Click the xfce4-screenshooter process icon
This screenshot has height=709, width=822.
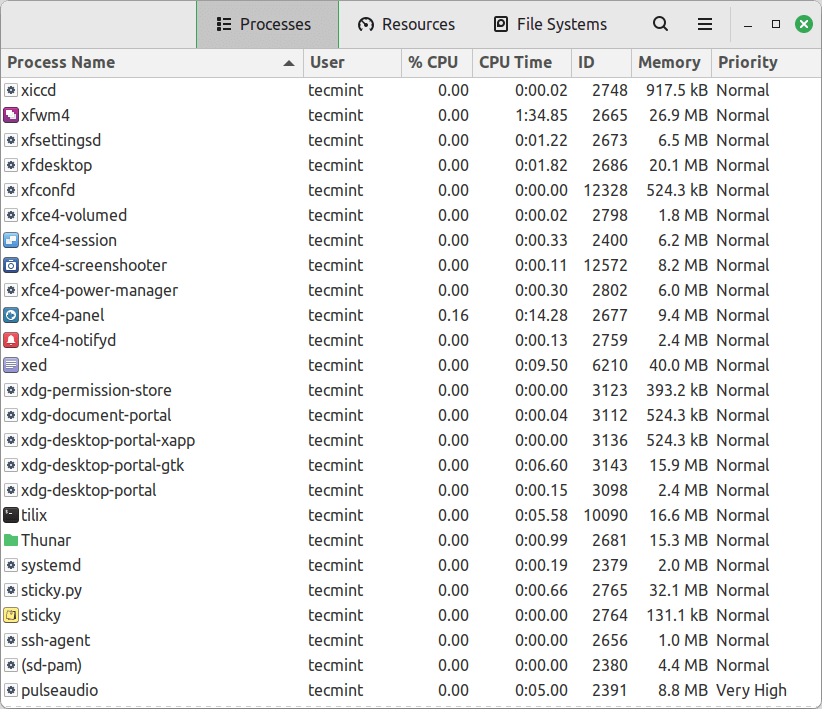coord(11,265)
